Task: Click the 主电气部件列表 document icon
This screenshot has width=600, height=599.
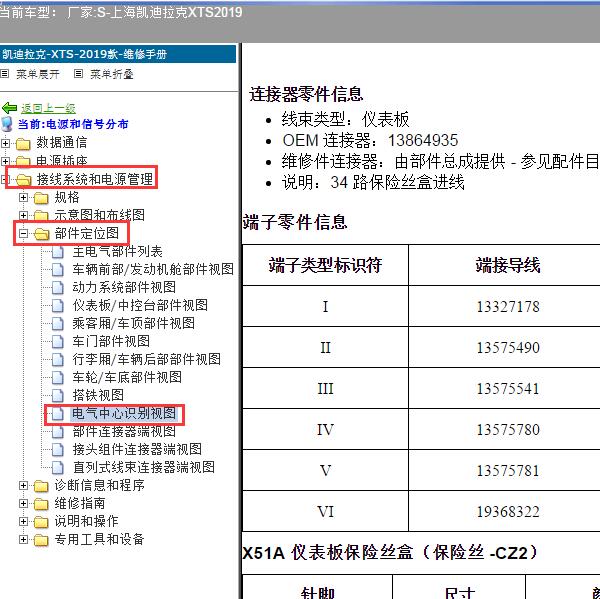Action: pyautogui.click(x=58, y=252)
